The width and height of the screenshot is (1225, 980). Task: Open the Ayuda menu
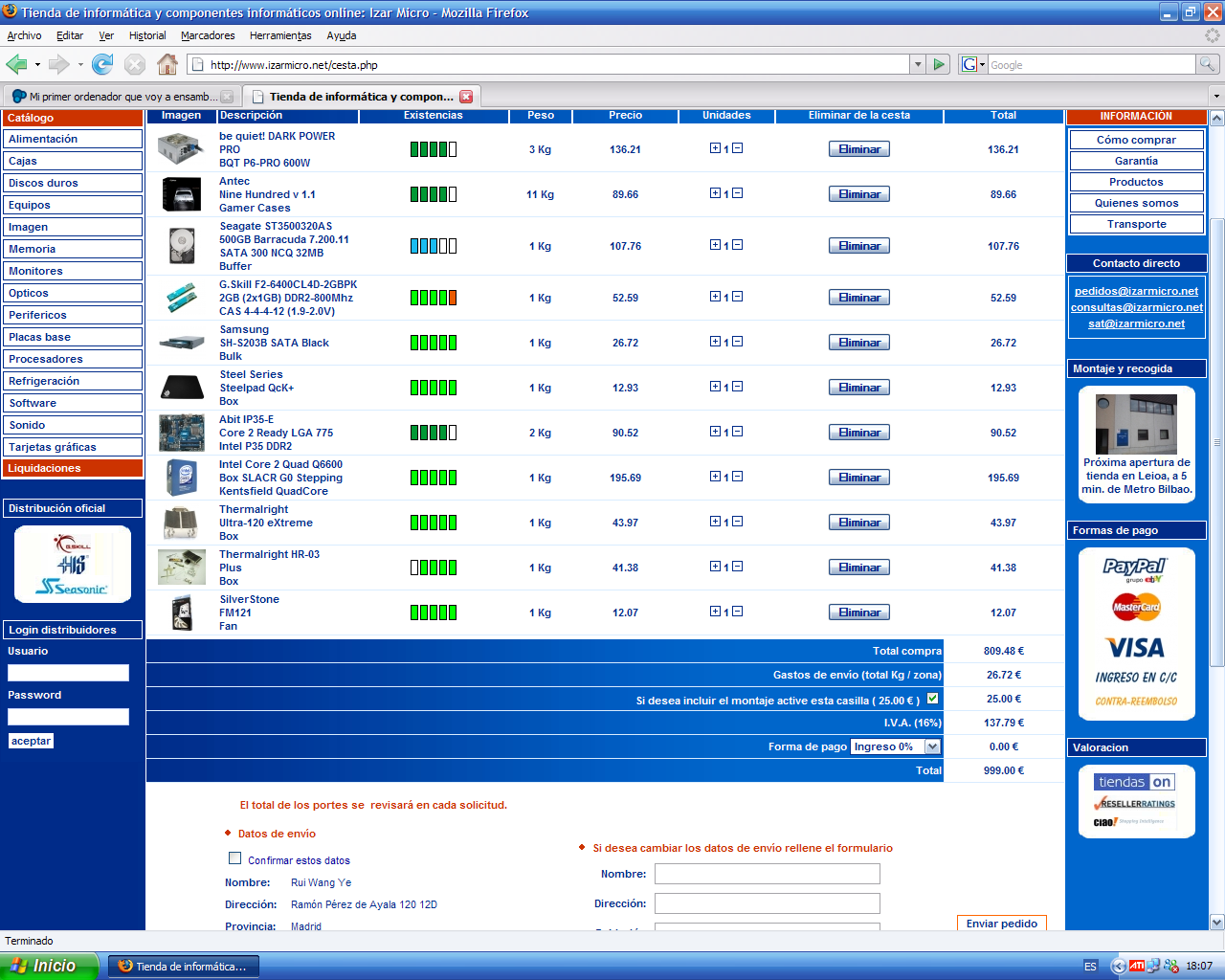click(342, 35)
